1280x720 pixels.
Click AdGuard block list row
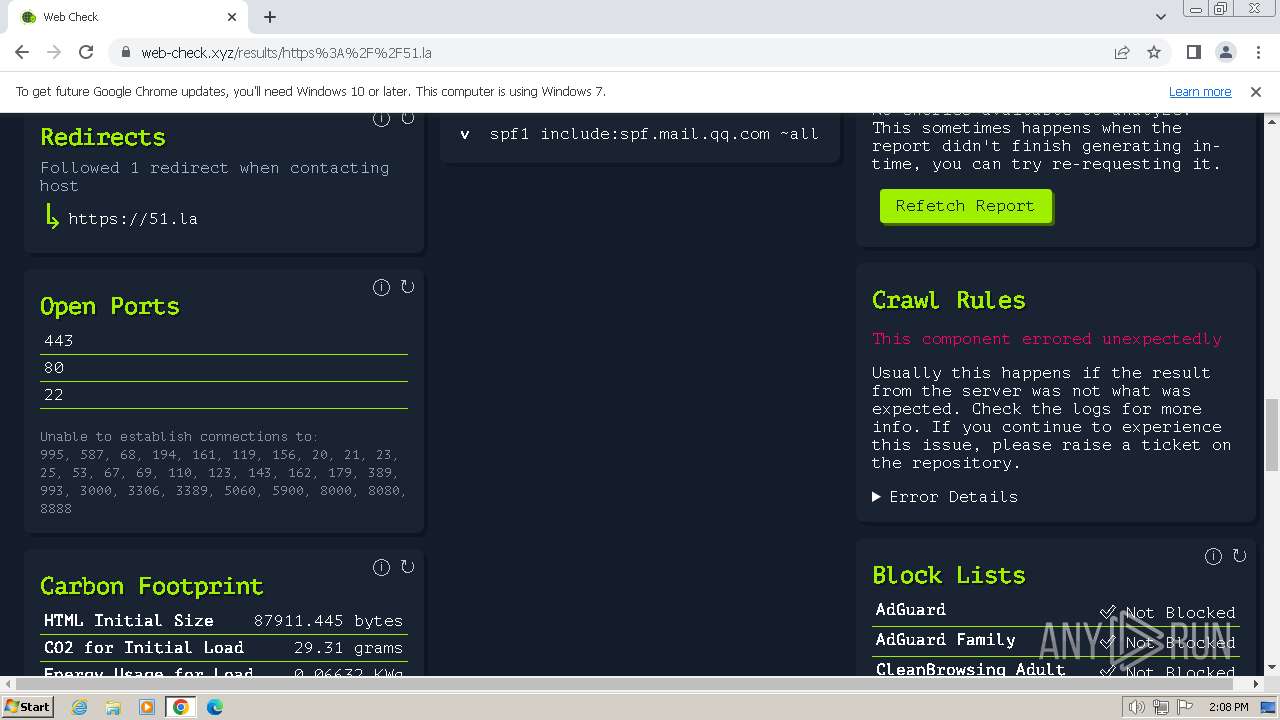tap(1056, 611)
